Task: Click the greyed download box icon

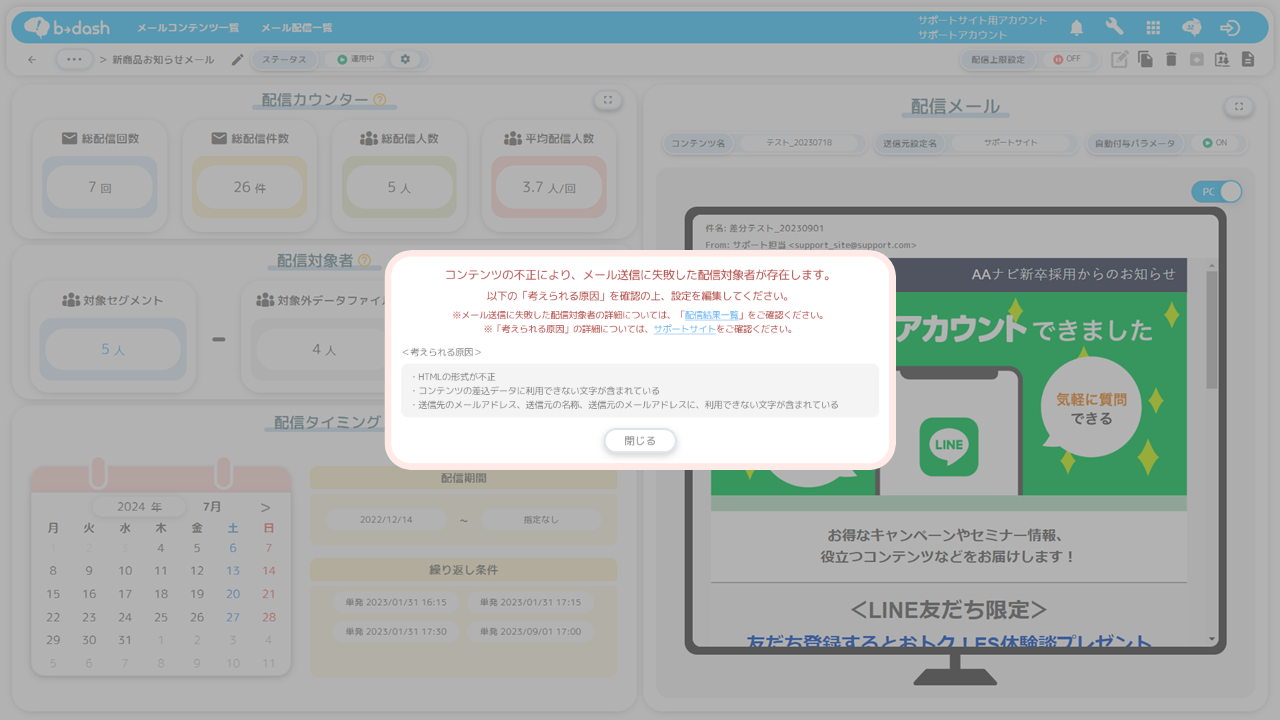Action: [1197, 60]
